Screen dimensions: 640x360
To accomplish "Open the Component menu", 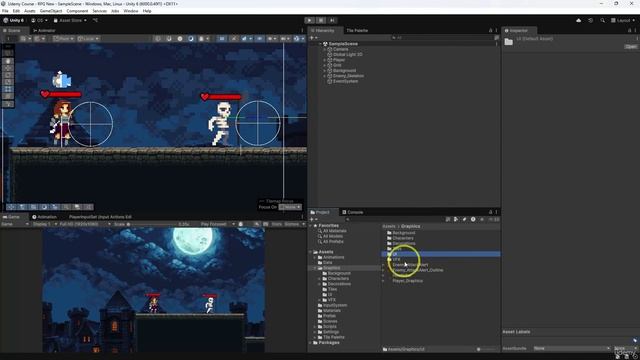I will [77, 11].
